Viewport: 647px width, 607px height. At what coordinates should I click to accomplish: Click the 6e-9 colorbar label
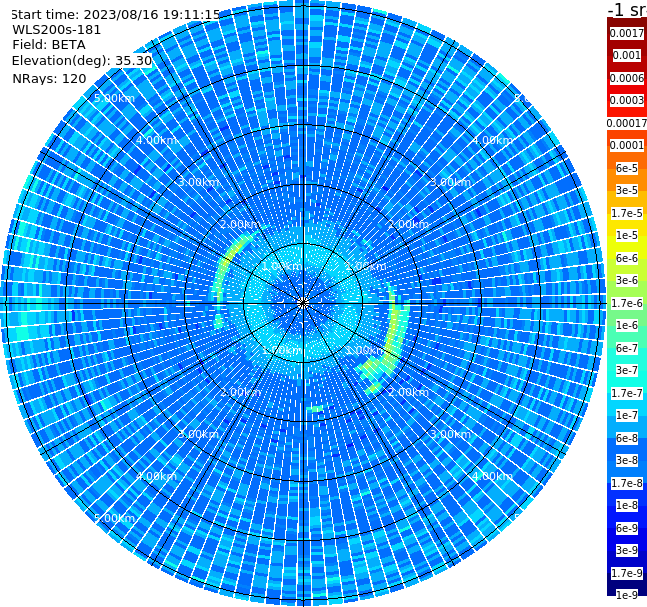[x=627, y=528]
